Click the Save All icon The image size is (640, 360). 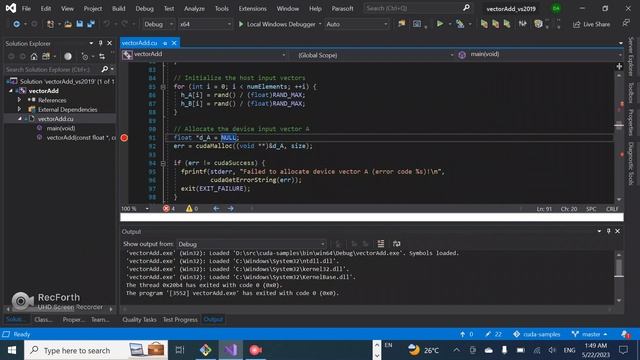(x=91, y=24)
